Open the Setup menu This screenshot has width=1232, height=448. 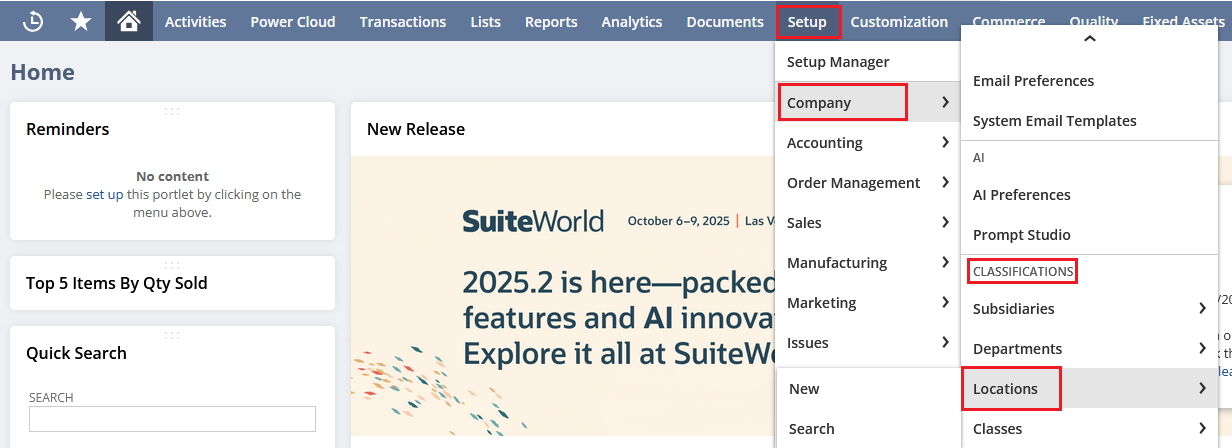tap(807, 21)
